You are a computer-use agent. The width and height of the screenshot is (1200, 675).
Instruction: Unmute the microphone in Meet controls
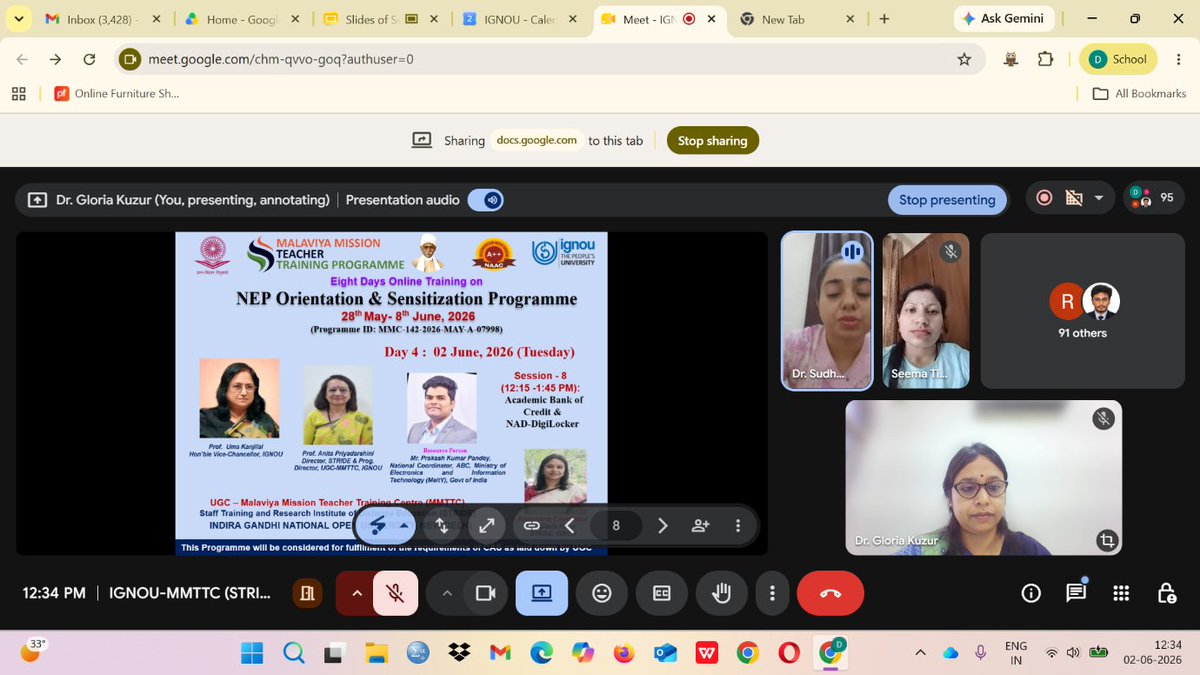click(396, 593)
